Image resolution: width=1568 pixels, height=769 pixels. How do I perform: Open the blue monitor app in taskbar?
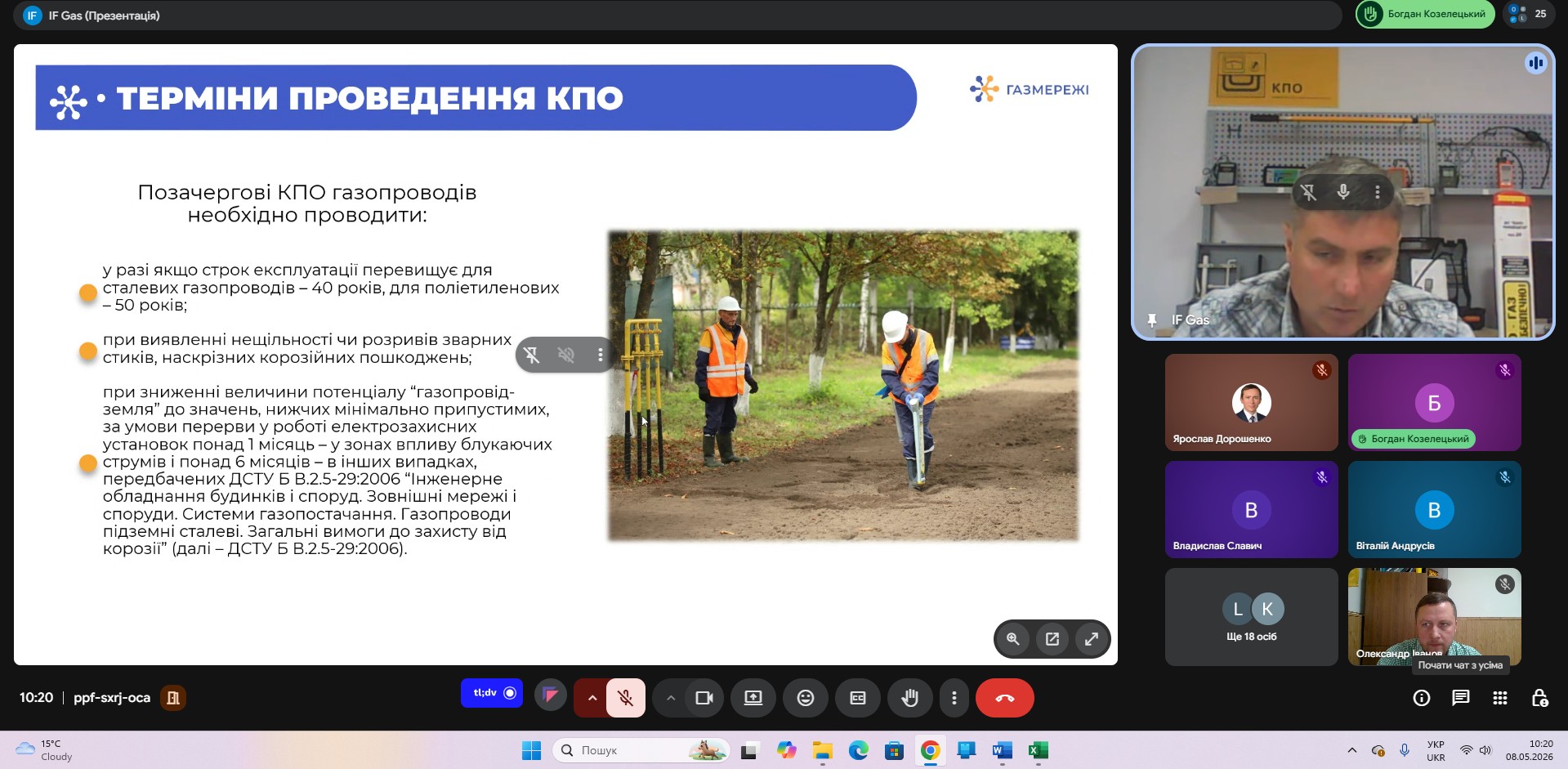tap(967, 750)
